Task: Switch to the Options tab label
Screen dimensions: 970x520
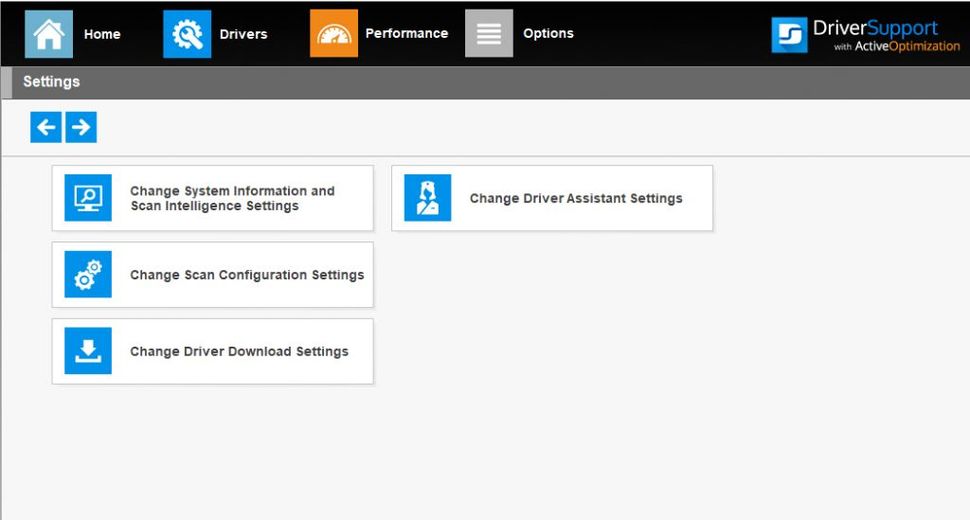Action: [548, 33]
